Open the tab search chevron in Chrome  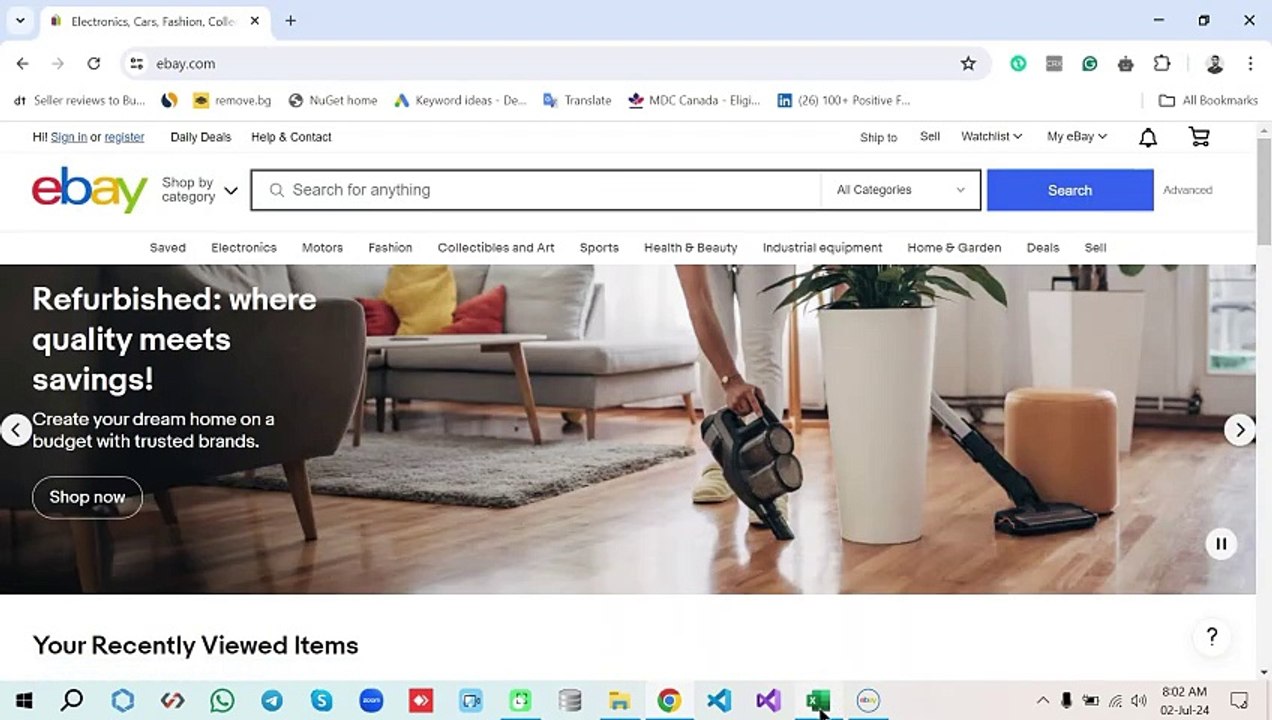tap(20, 20)
